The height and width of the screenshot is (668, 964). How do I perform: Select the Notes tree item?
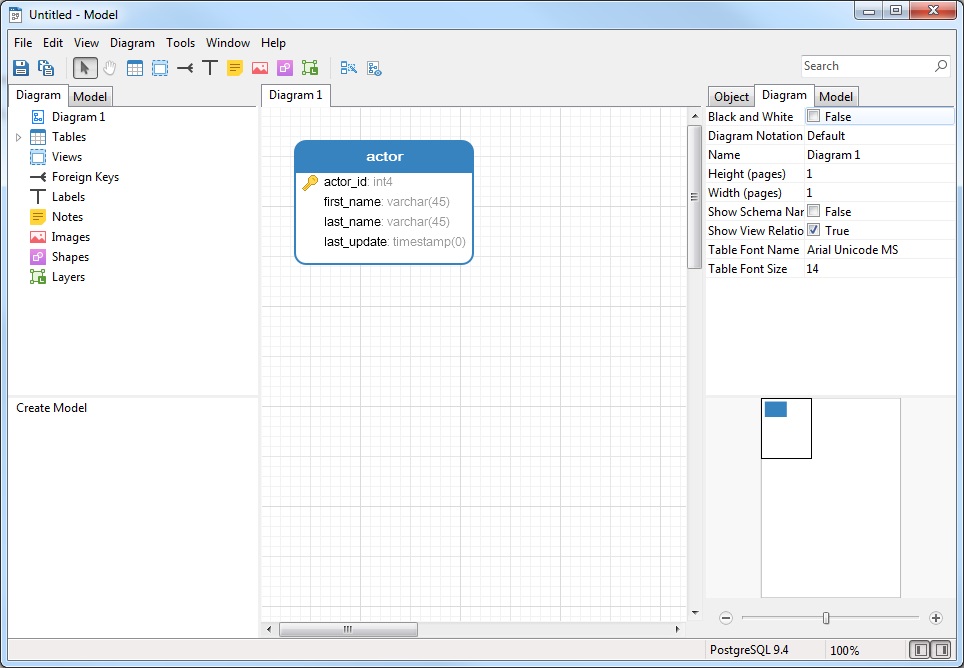(67, 217)
